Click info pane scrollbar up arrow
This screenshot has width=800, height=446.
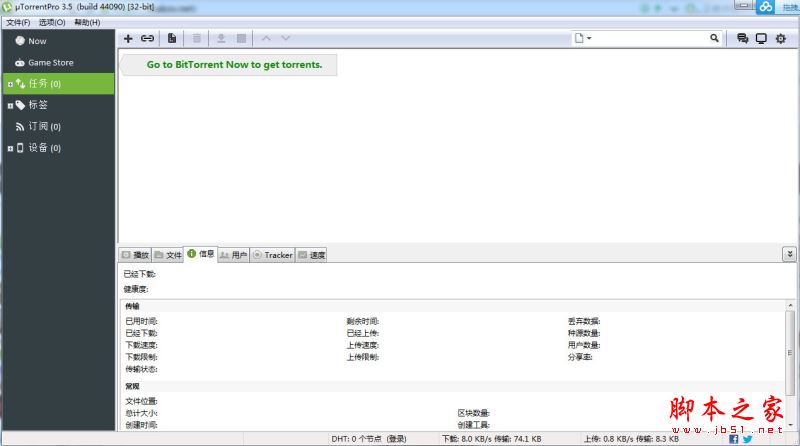click(790, 305)
